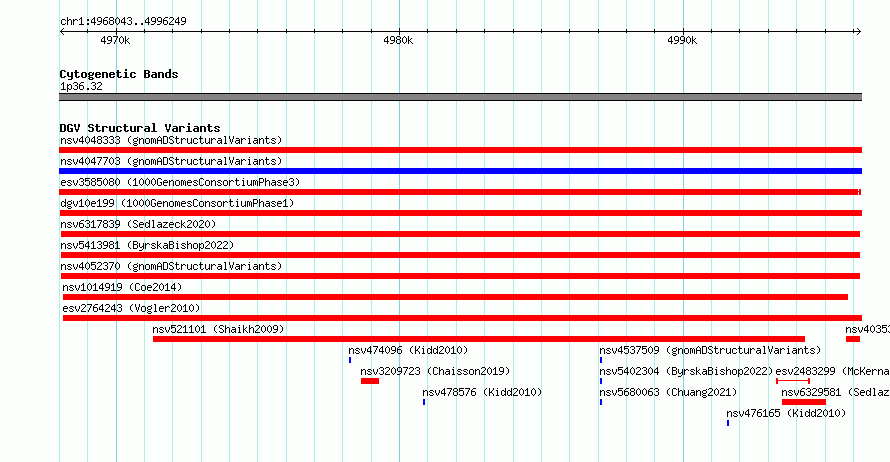Click the chr1:4968043..4996249 region label

(x=123, y=21)
